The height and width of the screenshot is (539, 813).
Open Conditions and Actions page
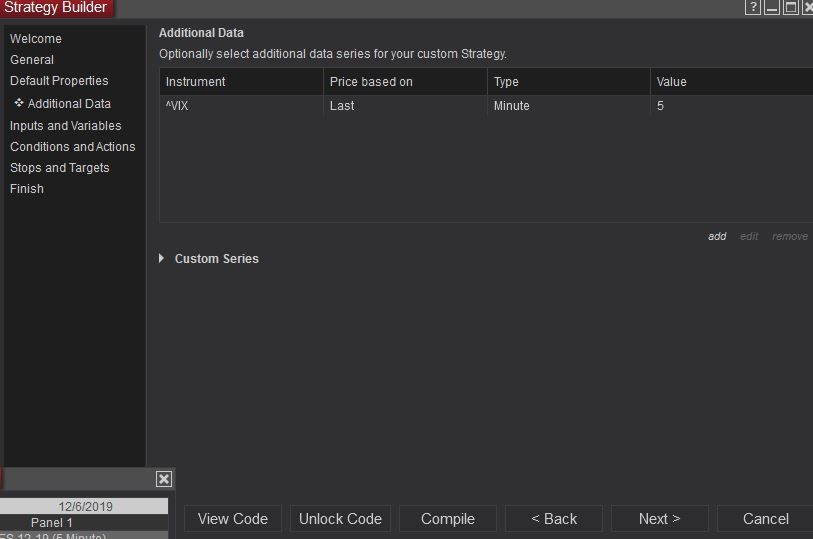point(72,147)
